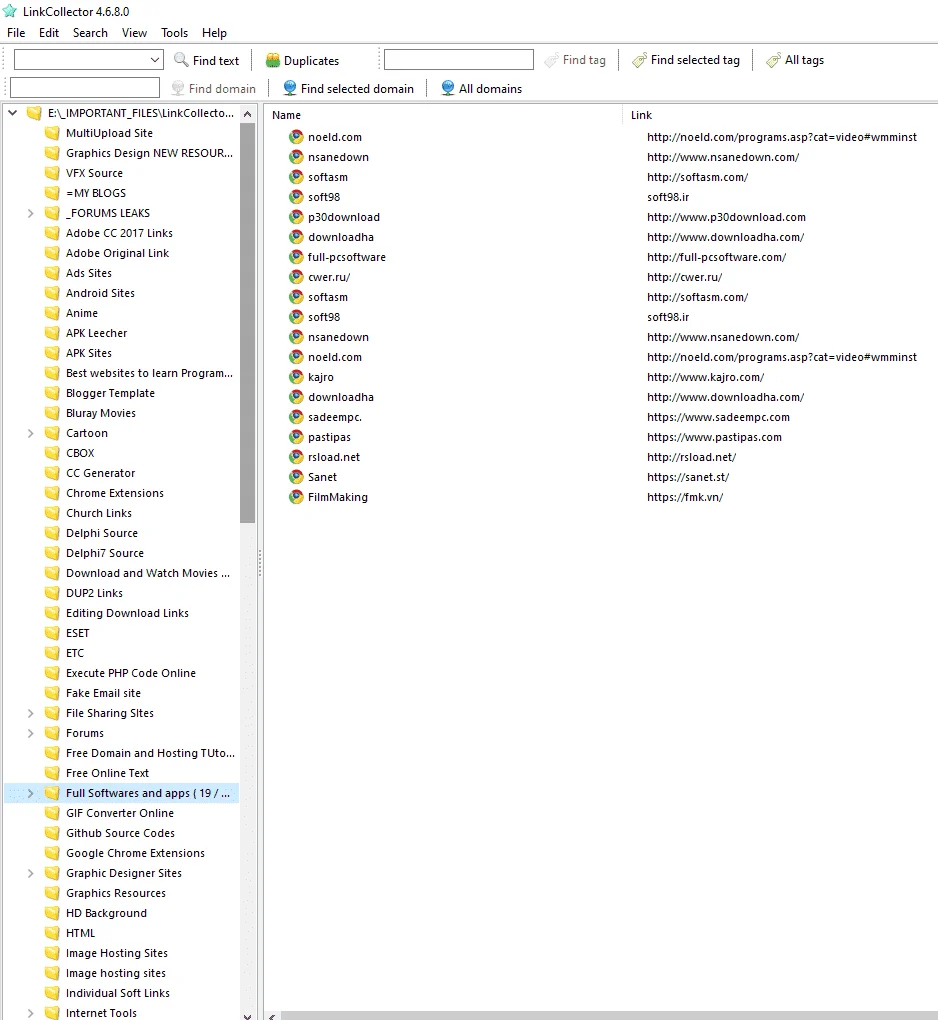Viewport: 938px width, 1020px height.
Task: Open the View menu
Action: [135, 33]
